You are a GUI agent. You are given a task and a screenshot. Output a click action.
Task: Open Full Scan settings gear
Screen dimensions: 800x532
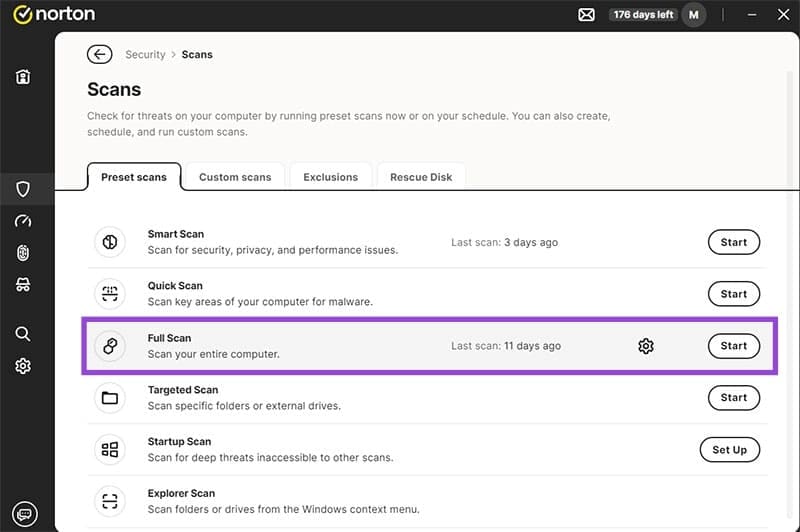click(646, 346)
